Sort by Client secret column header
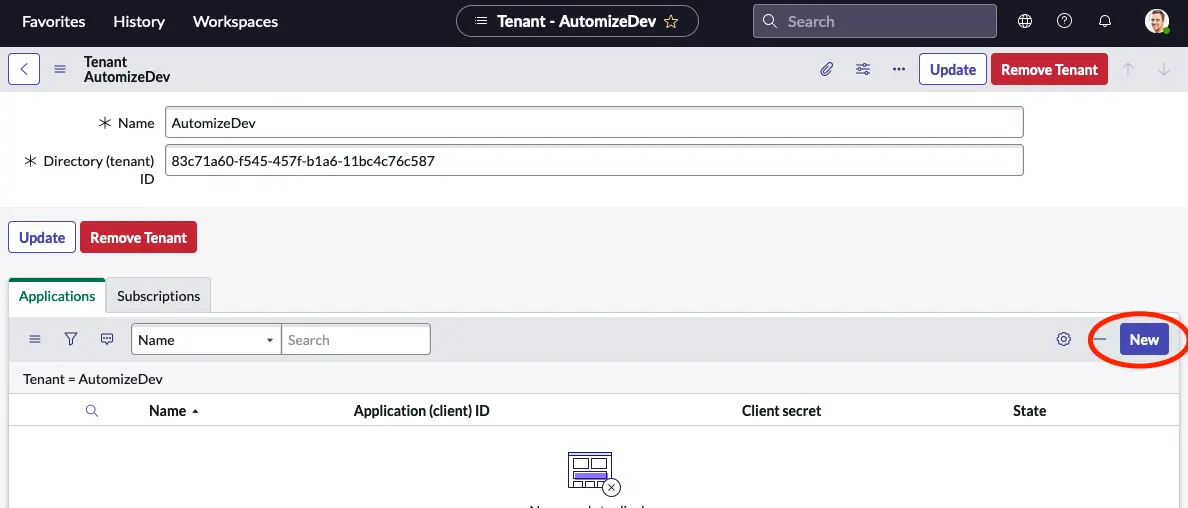Viewport: 1188px width, 508px height. 781,410
